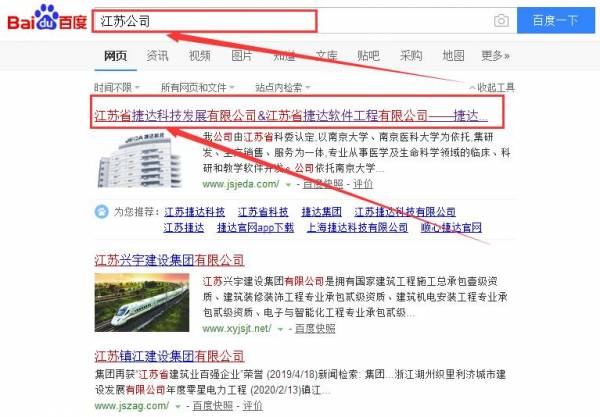Click the high-speed train thumbnail image
Image resolution: width=600 pixels, height=417 pixels.
(x=142, y=302)
